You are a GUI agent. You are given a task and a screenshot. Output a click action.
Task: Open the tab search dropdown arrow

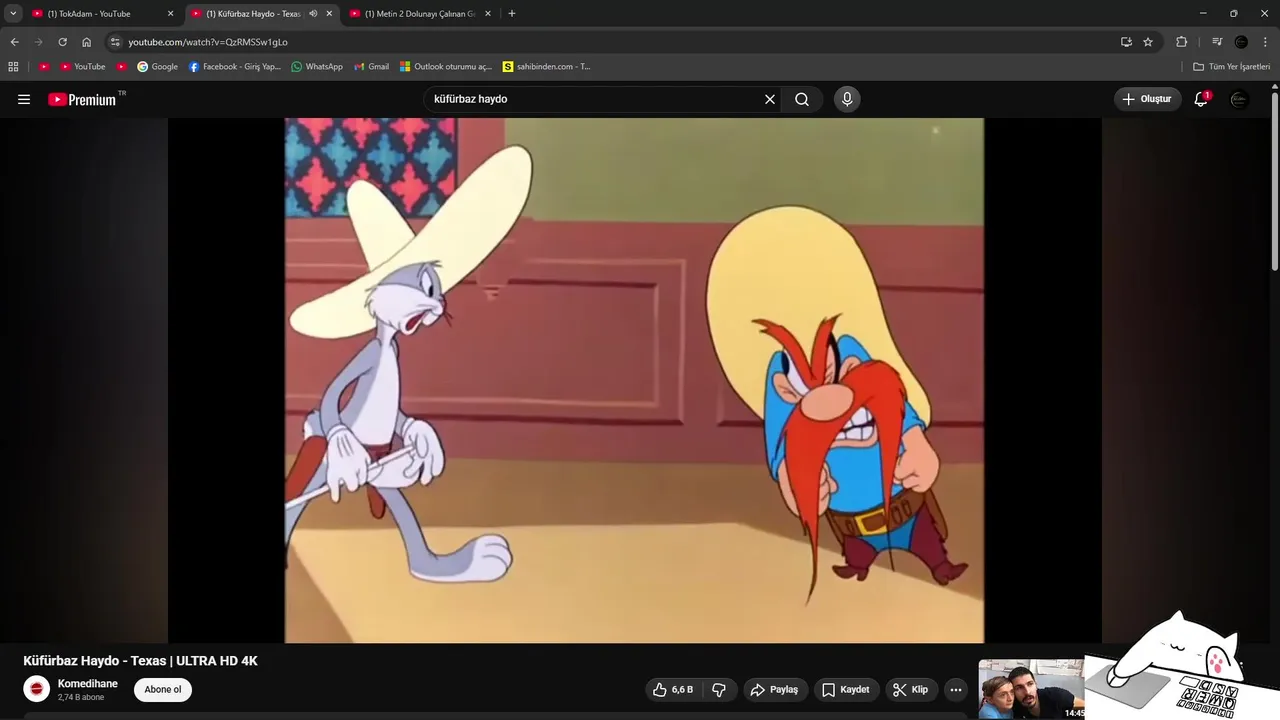point(13,14)
